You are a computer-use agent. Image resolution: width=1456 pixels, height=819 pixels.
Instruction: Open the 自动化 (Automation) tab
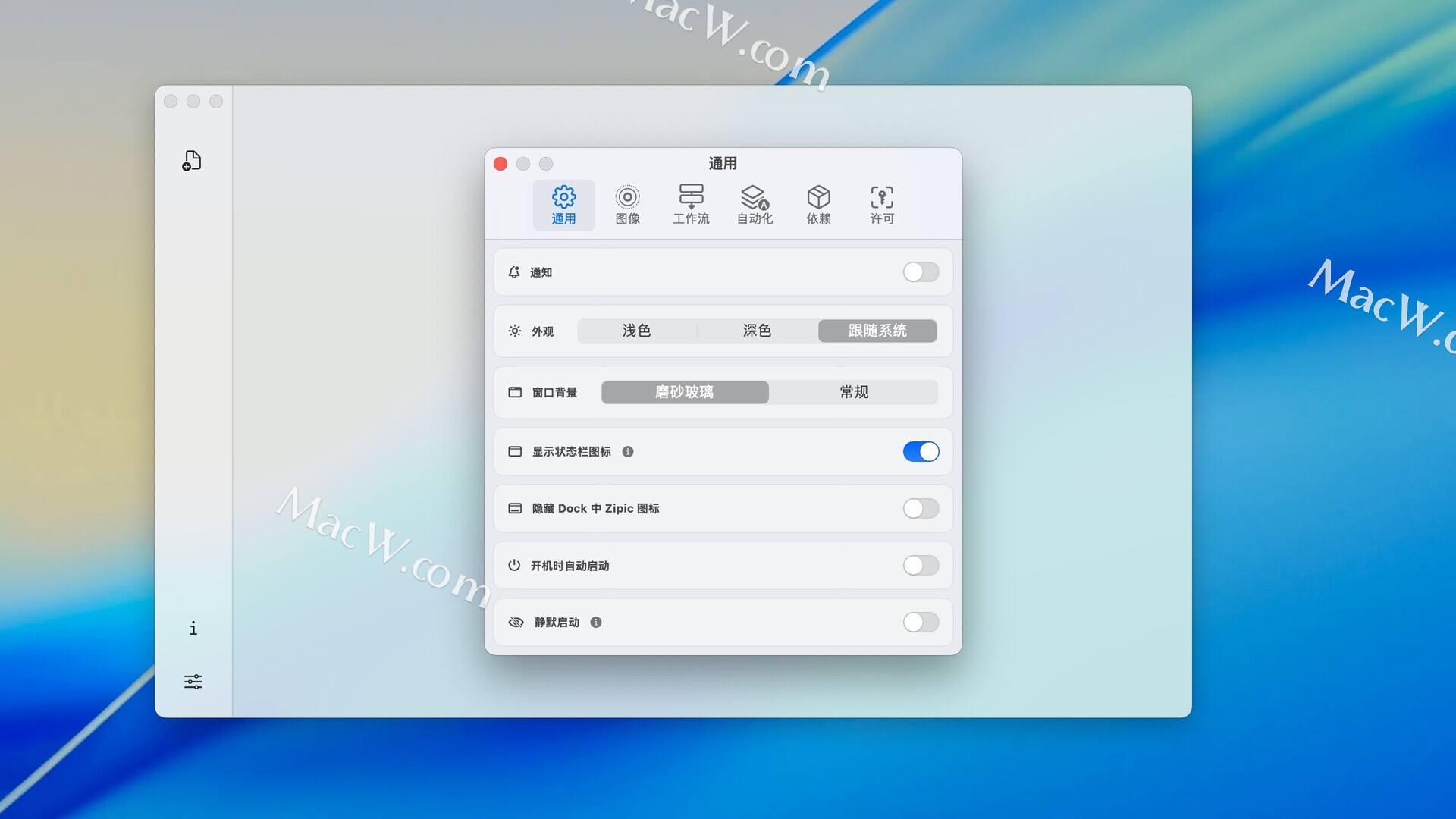pyautogui.click(x=755, y=205)
